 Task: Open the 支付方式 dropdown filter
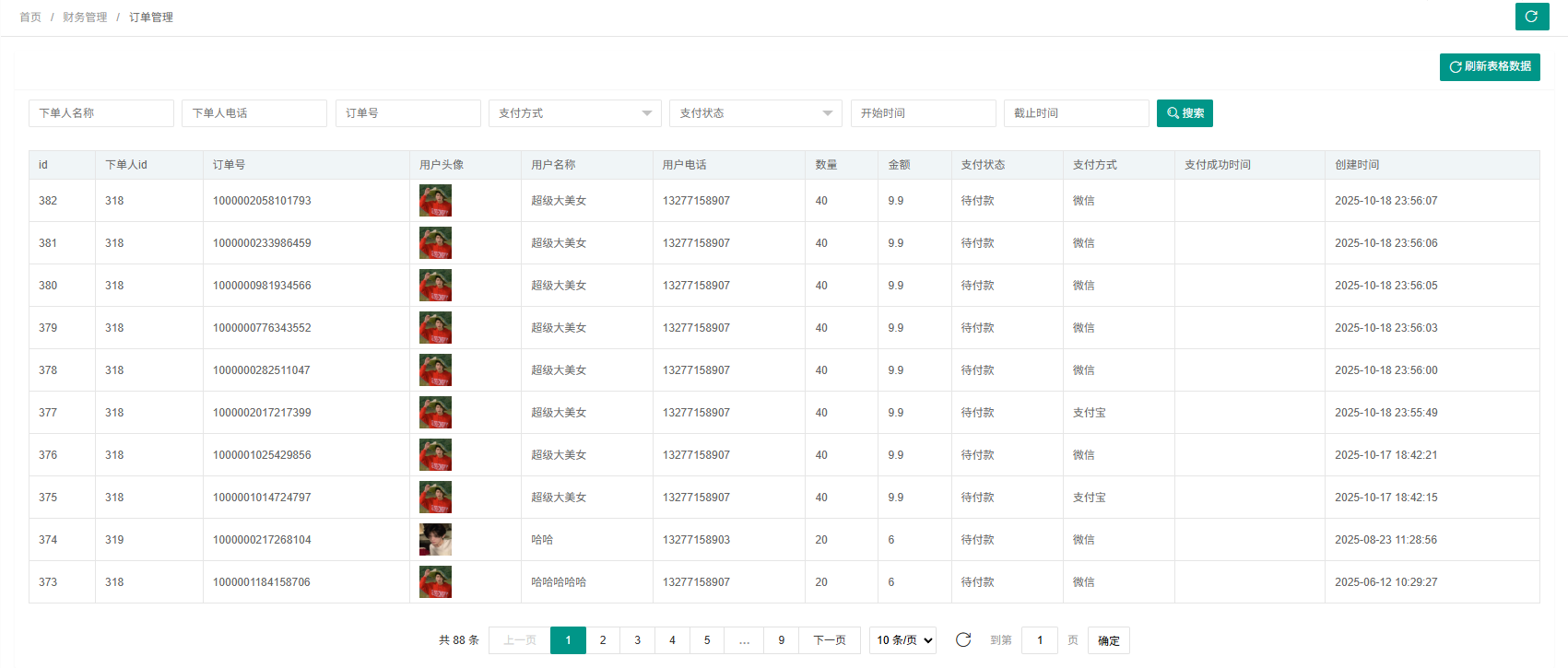(x=574, y=113)
